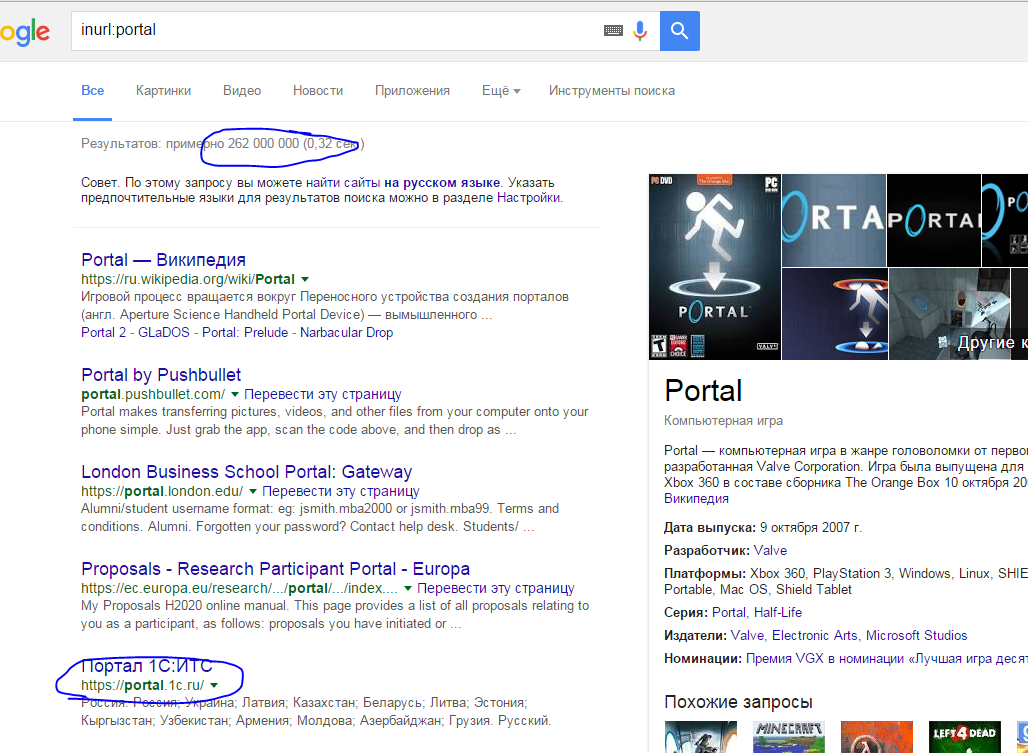This screenshot has width=1028, height=753.
Task: Open the 'Narbacular Drop' sitelink
Action: click(347, 332)
